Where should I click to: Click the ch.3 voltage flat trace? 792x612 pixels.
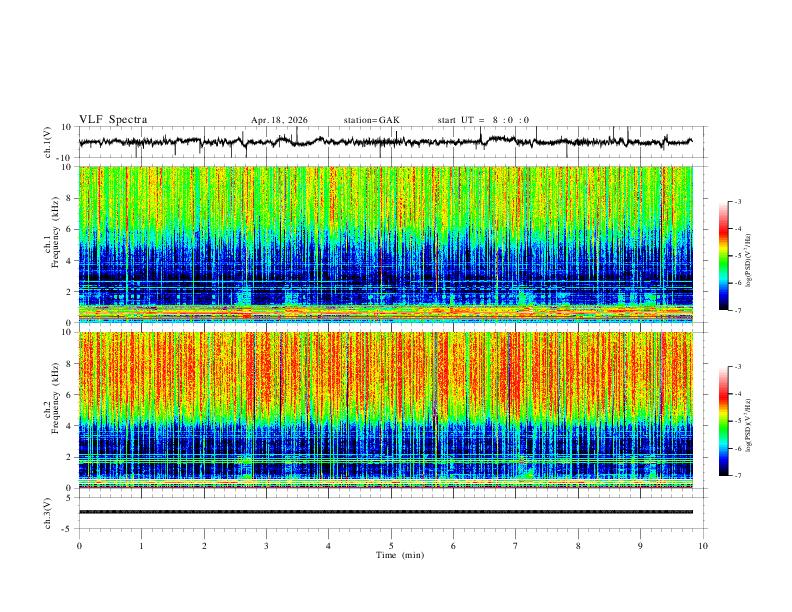pos(385,512)
